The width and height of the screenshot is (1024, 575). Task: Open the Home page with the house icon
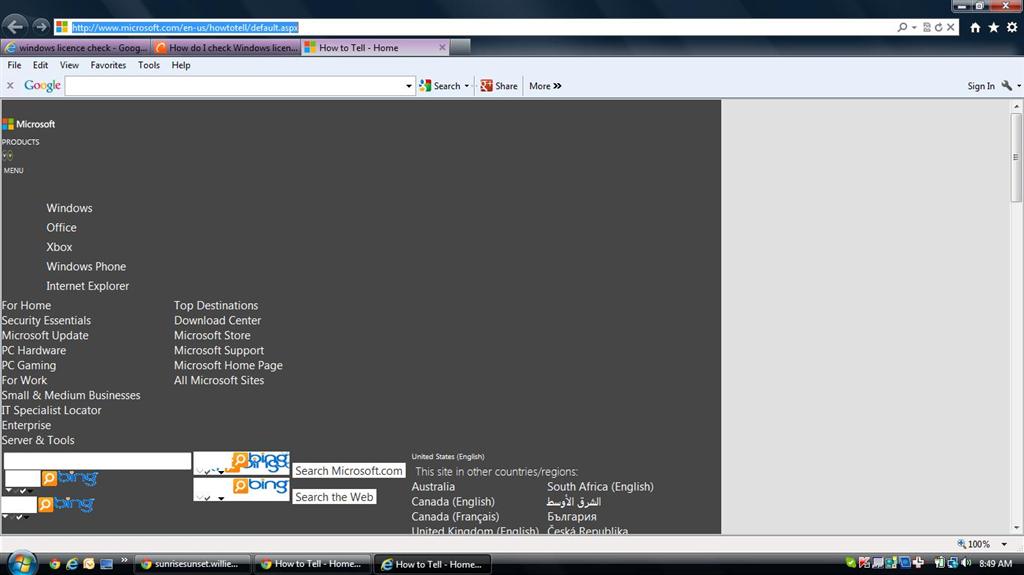point(975,27)
